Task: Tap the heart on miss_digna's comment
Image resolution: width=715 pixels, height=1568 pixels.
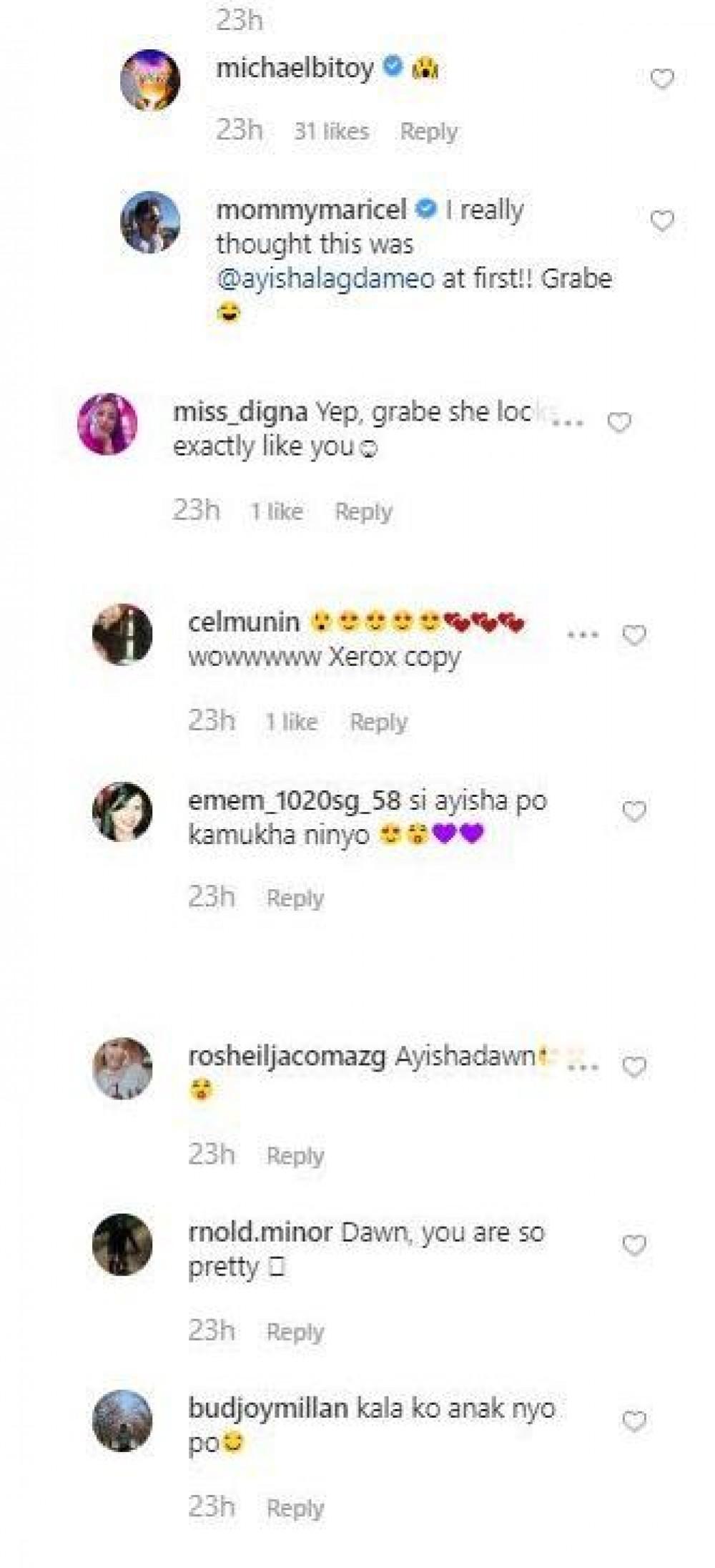Action: click(x=619, y=423)
